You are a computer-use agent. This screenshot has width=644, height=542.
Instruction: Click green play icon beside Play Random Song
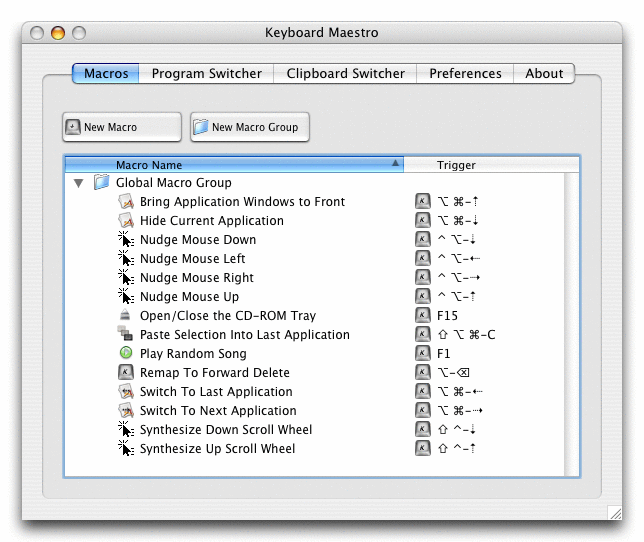[126, 353]
